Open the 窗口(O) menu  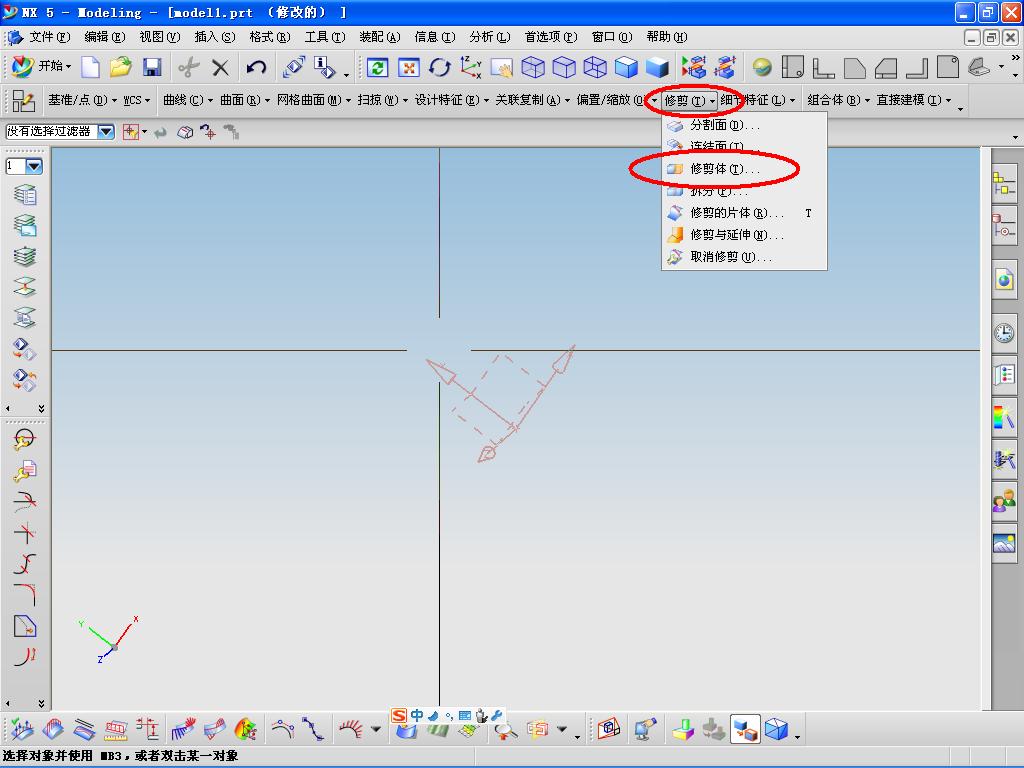pos(612,37)
